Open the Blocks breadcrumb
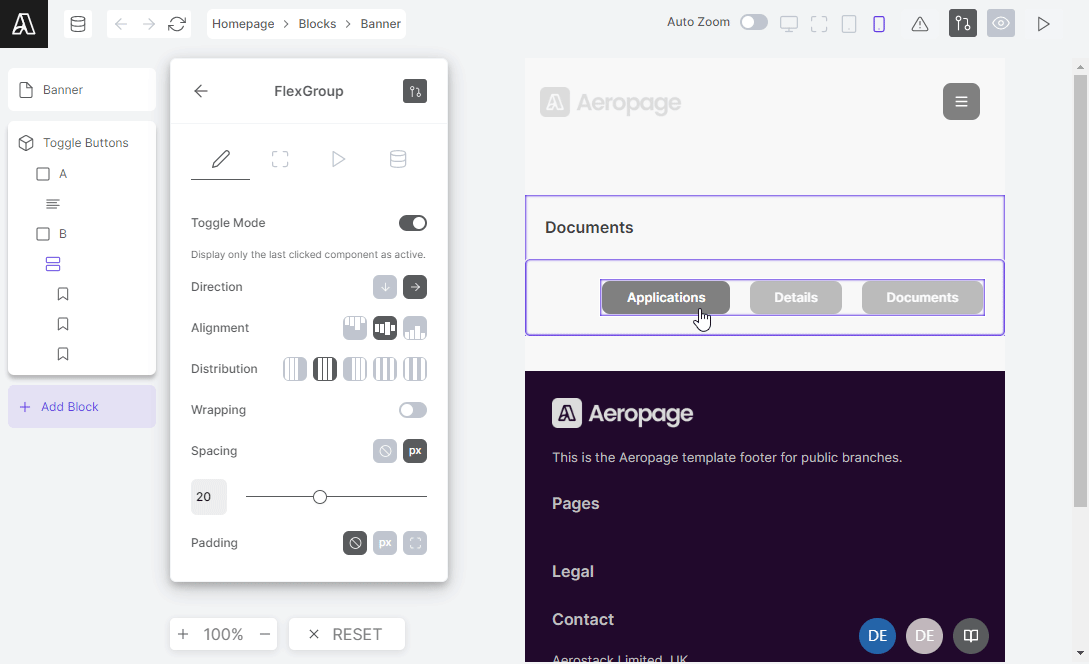 coord(317,24)
